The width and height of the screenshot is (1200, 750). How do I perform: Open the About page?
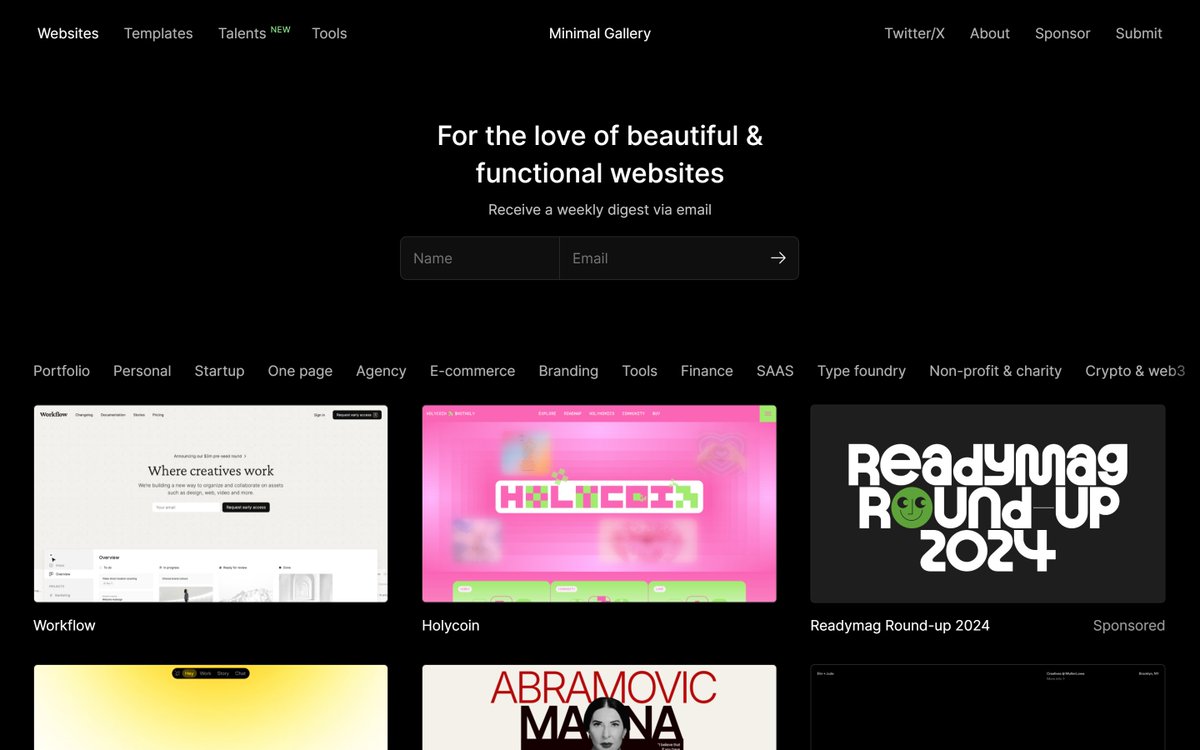click(990, 33)
